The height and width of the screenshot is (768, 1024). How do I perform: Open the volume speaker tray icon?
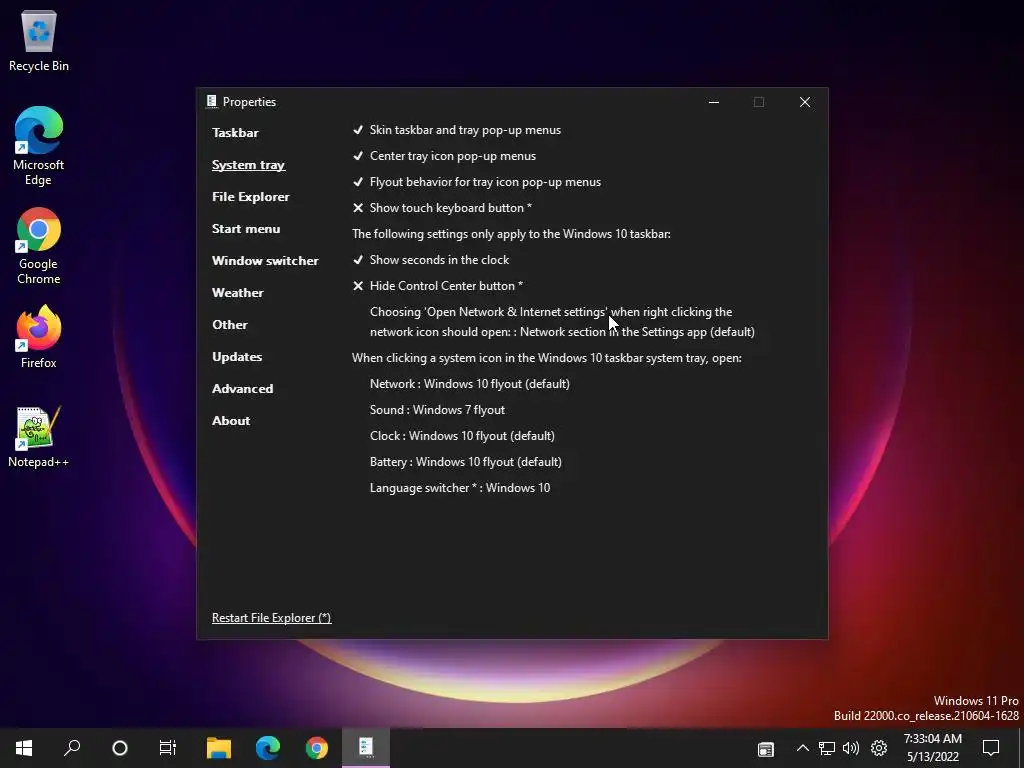[x=851, y=748]
